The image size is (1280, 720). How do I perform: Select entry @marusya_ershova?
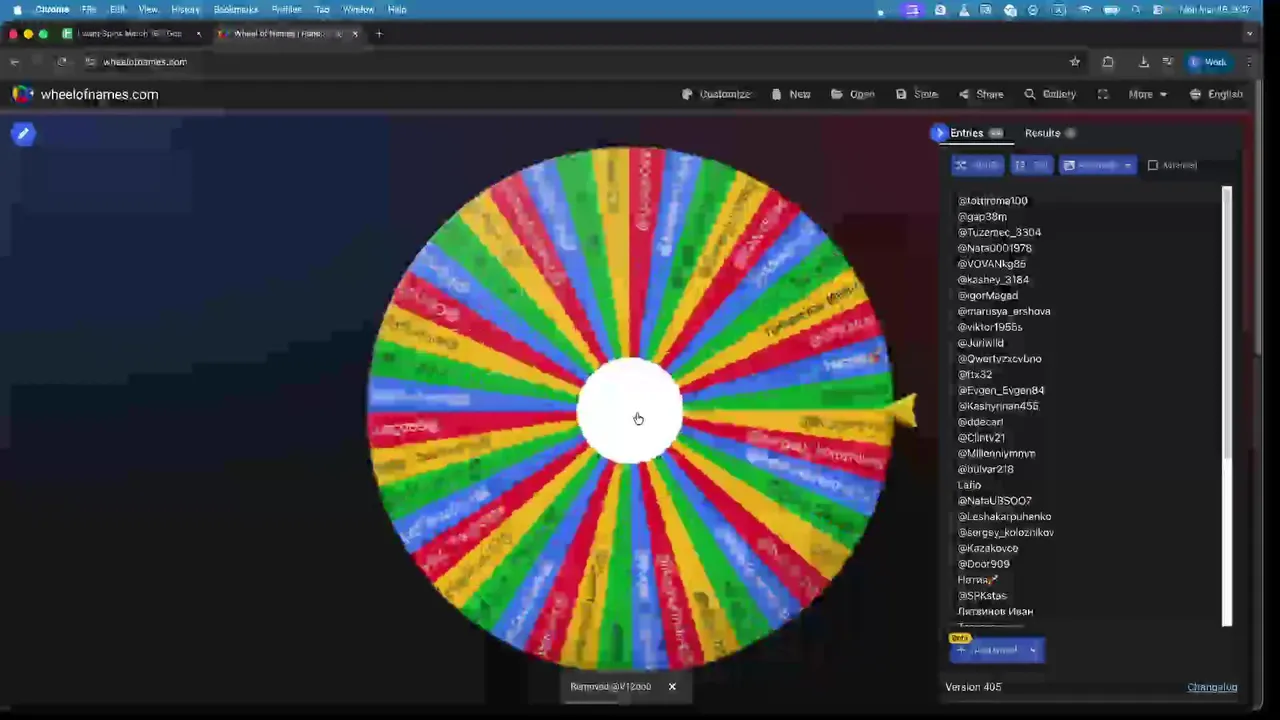pyautogui.click(x=1004, y=312)
